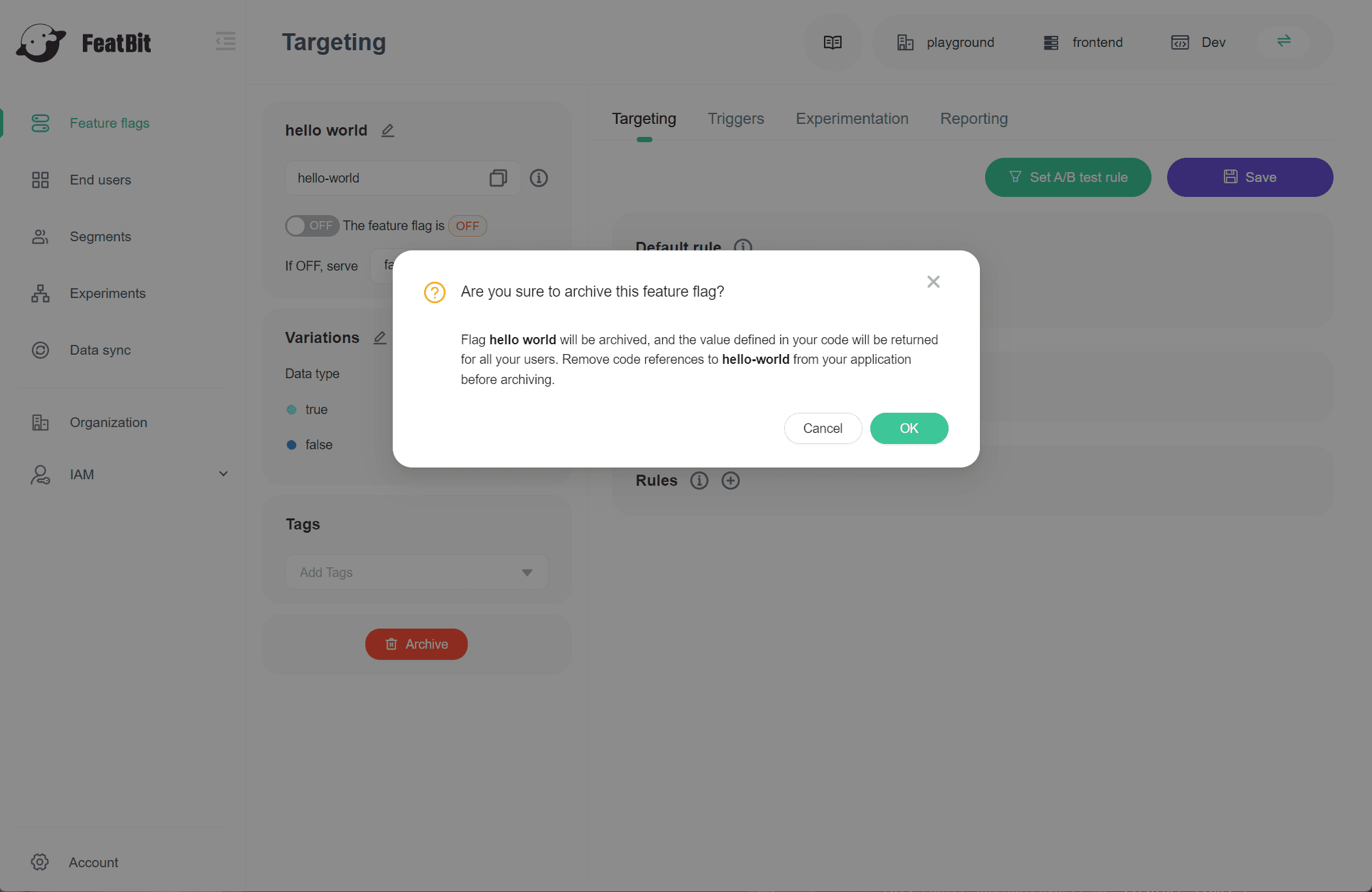This screenshot has width=1372, height=892.
Task: Copy the hello-world flag key
Action: point(498,178)
